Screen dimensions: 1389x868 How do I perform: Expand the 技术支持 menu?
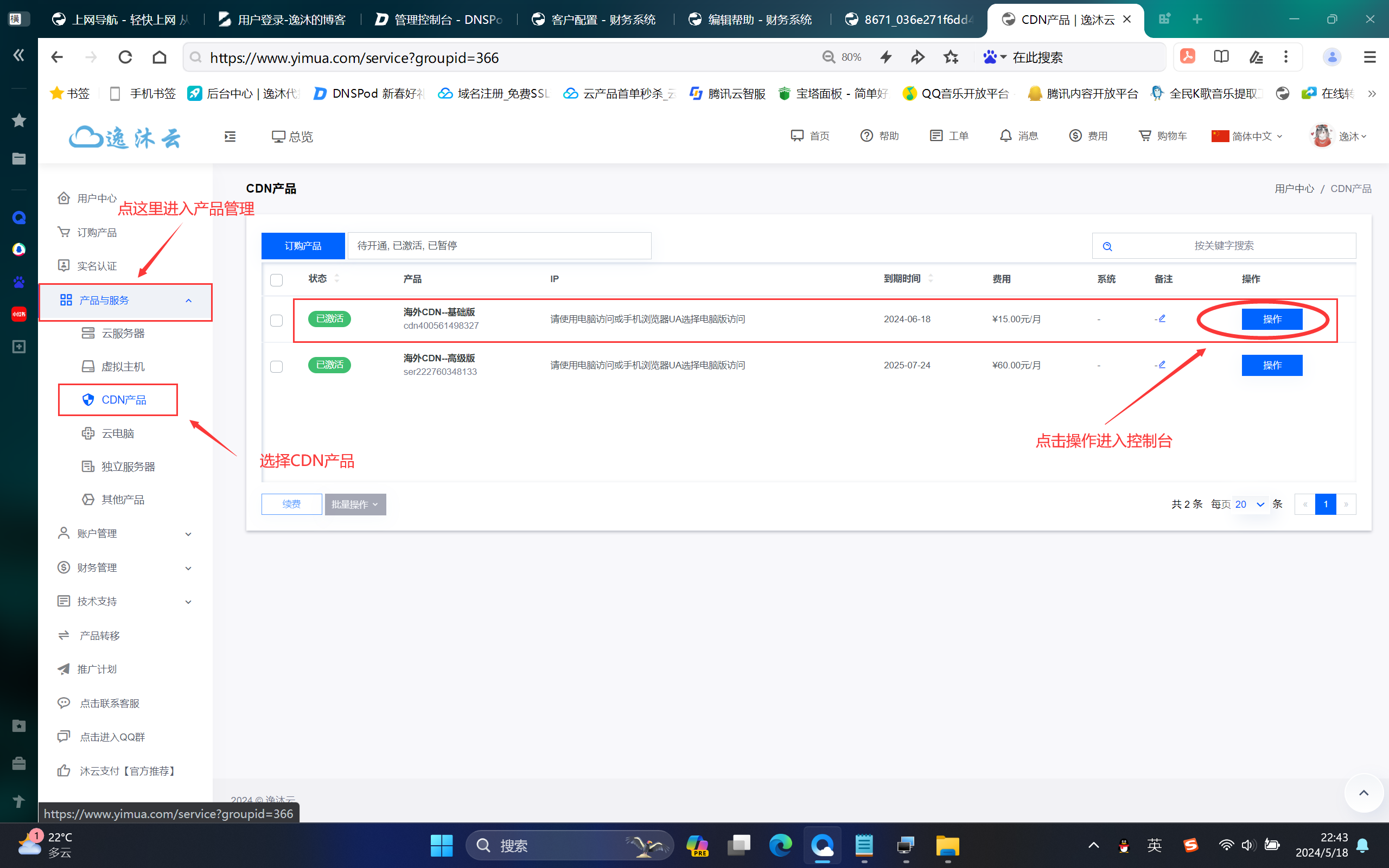point(125,602)
